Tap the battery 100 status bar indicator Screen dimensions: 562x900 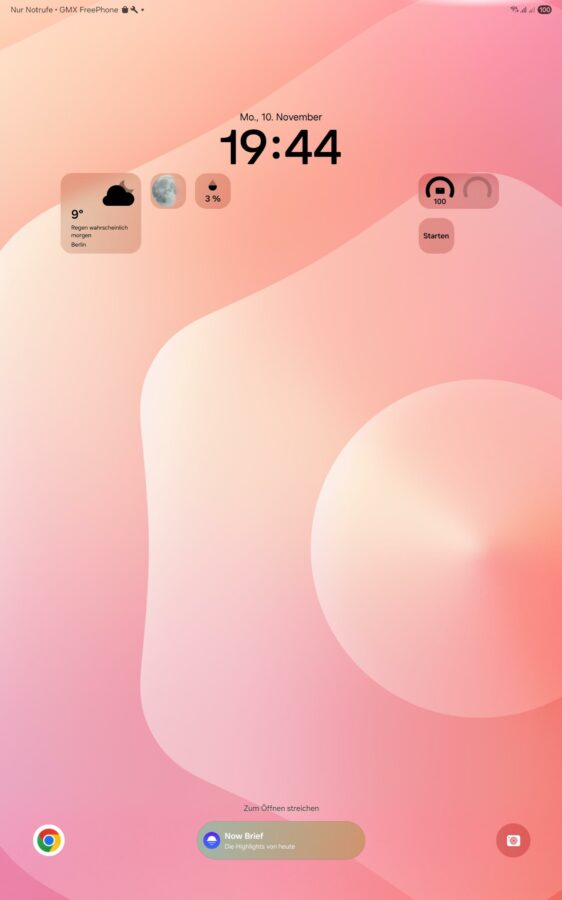click(544, 10)
